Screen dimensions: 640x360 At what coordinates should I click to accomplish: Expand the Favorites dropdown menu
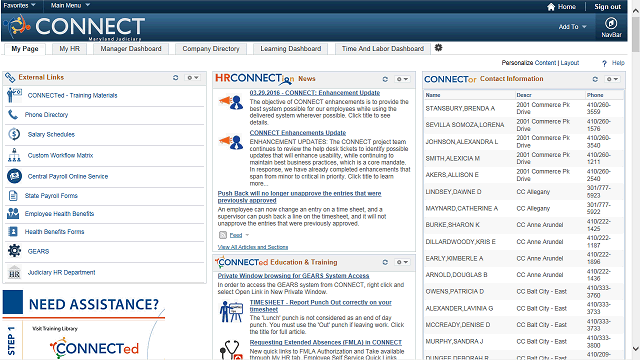(19, 5)
